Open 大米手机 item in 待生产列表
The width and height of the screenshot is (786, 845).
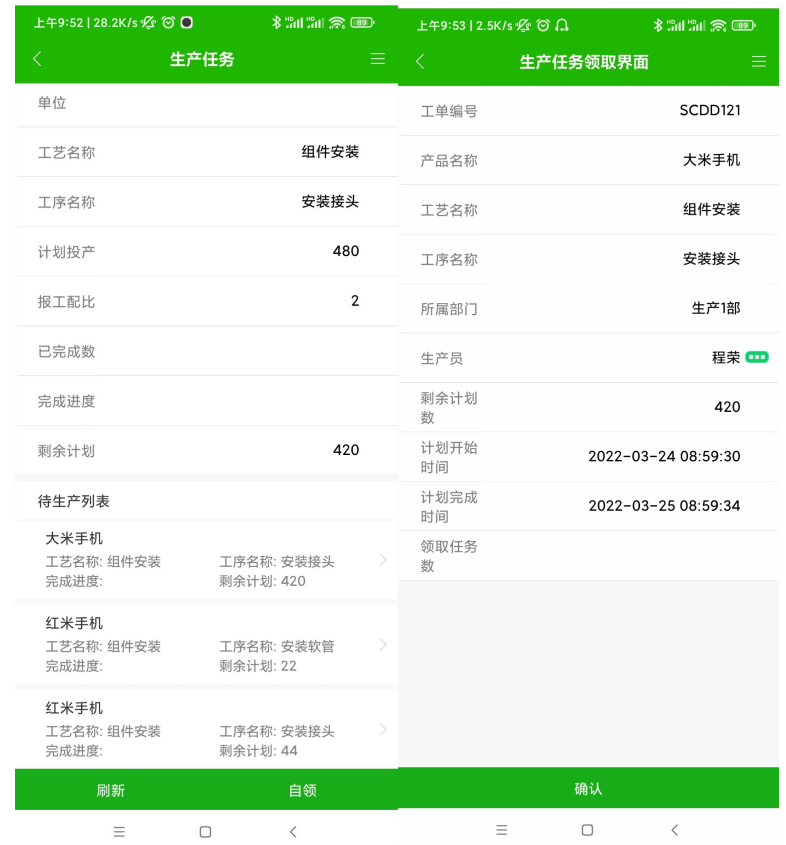tap(207, 560)
